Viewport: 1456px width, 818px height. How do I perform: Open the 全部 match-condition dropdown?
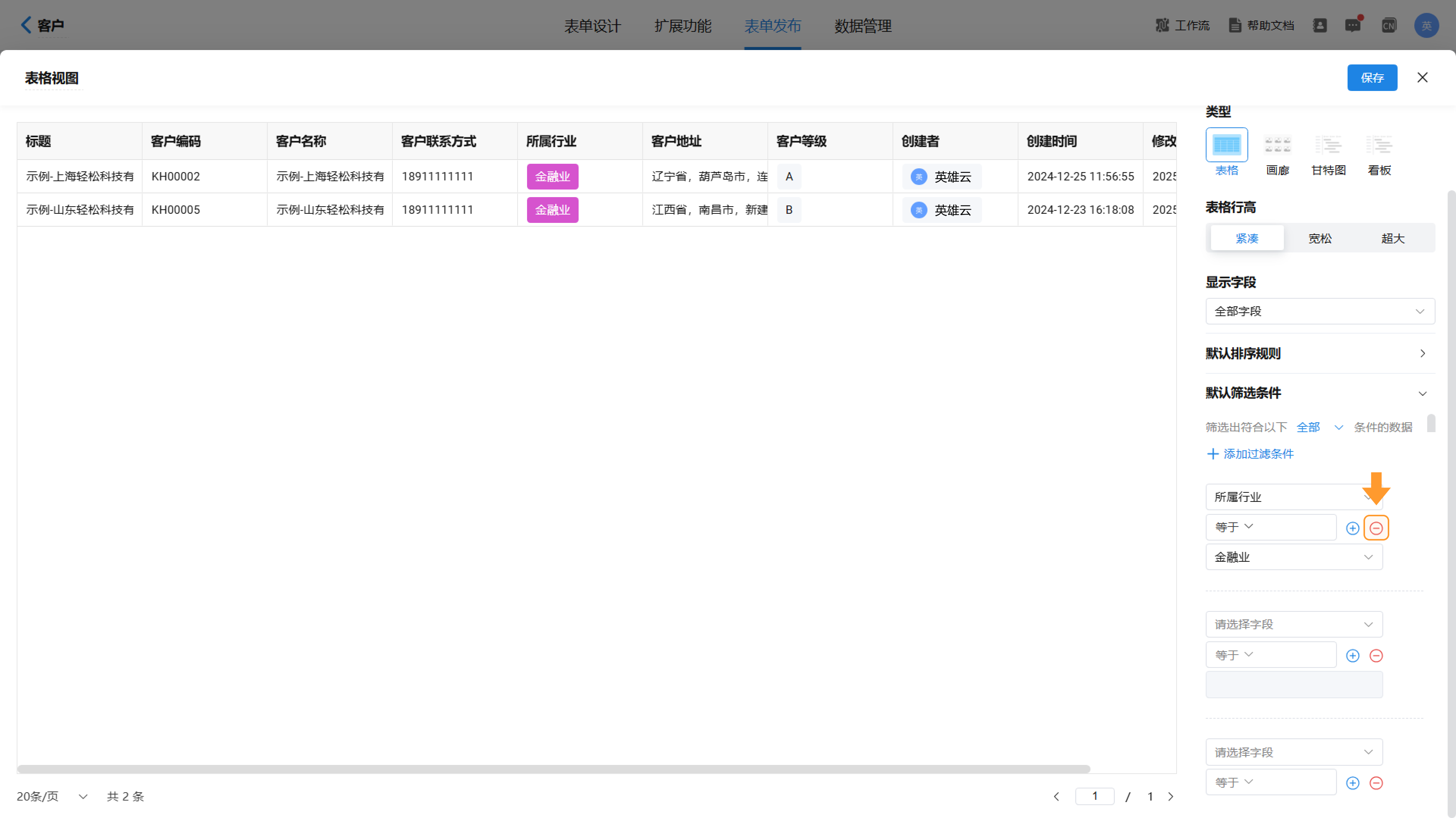[1320, 428]
